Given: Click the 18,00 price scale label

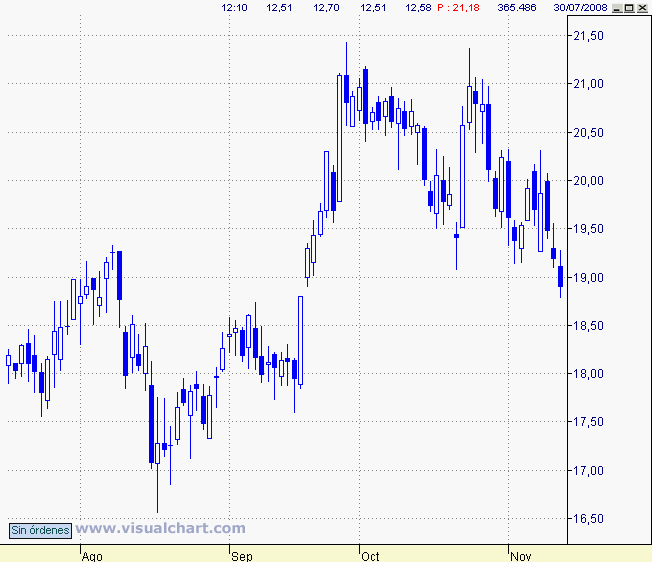Looking at the screenshot, I should [x=588, y=374].
